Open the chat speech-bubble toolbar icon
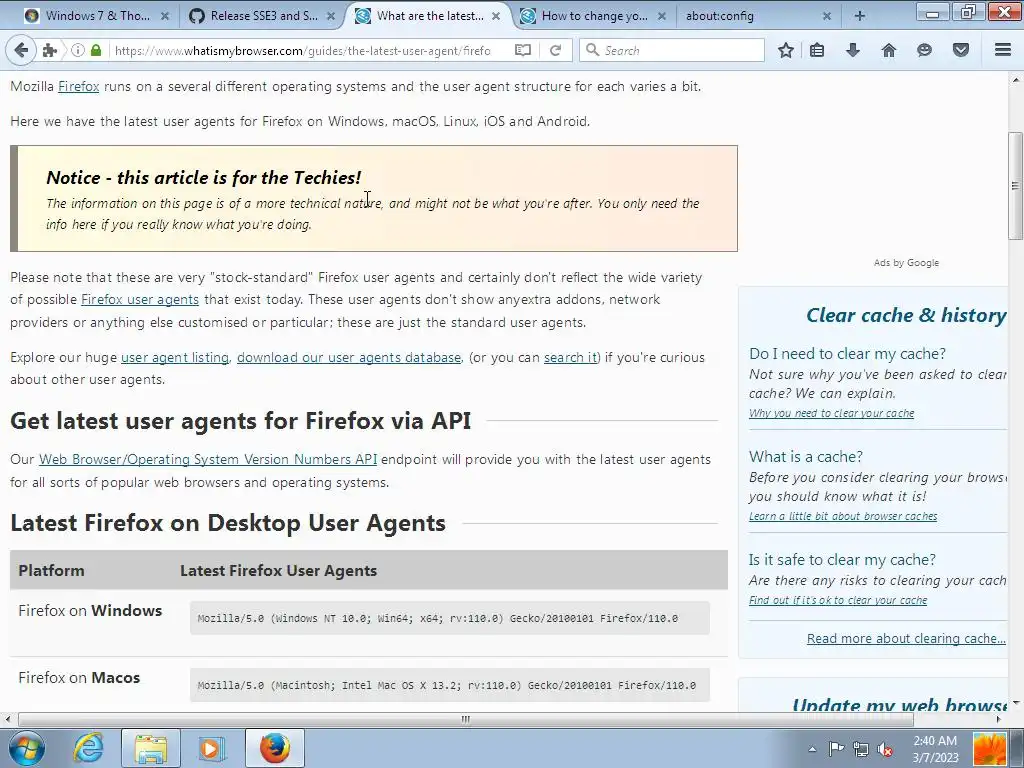The height and width of the screenshot is (768, 1024). pos(924,50)
